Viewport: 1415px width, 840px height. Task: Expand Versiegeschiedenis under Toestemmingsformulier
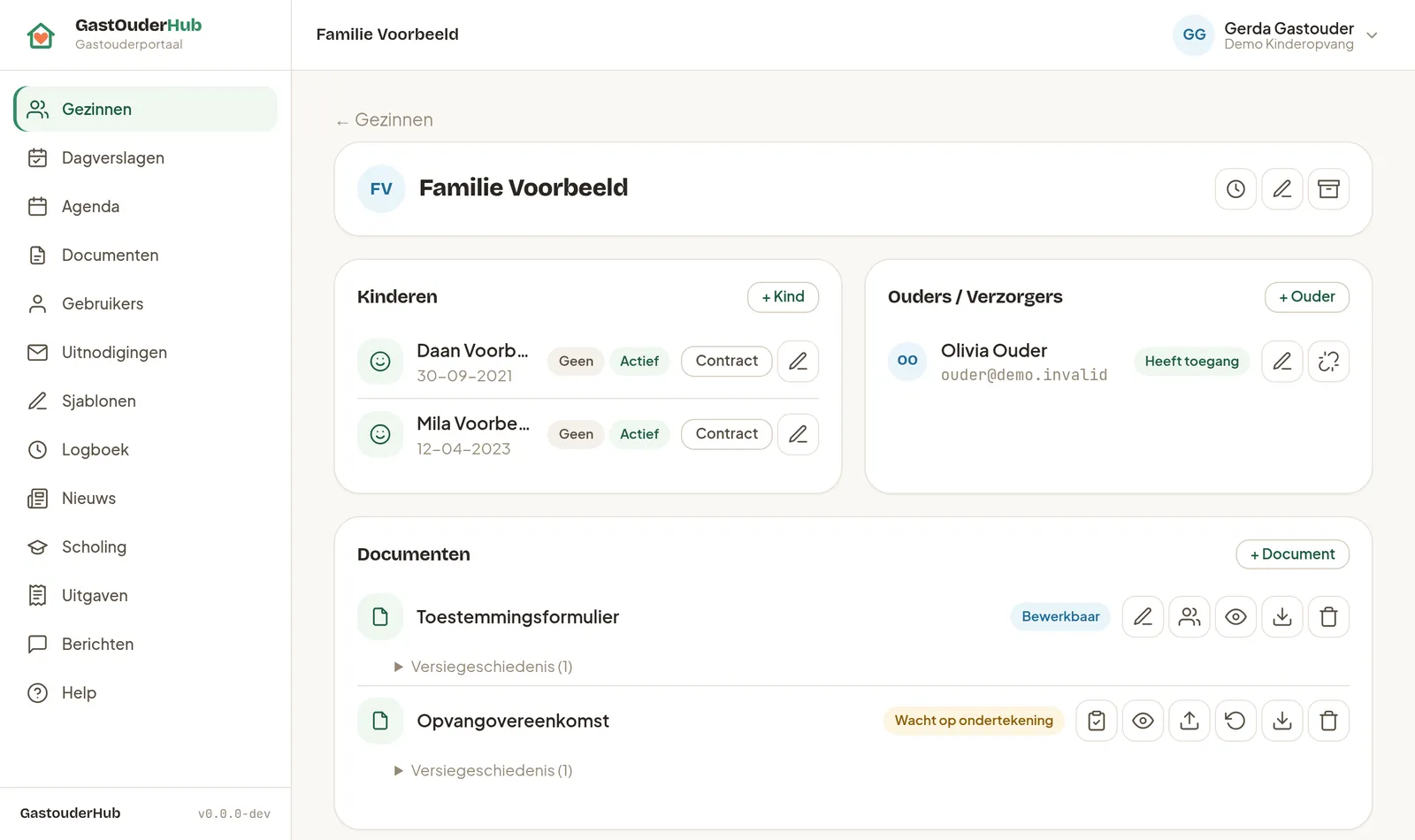click(484, 667)
